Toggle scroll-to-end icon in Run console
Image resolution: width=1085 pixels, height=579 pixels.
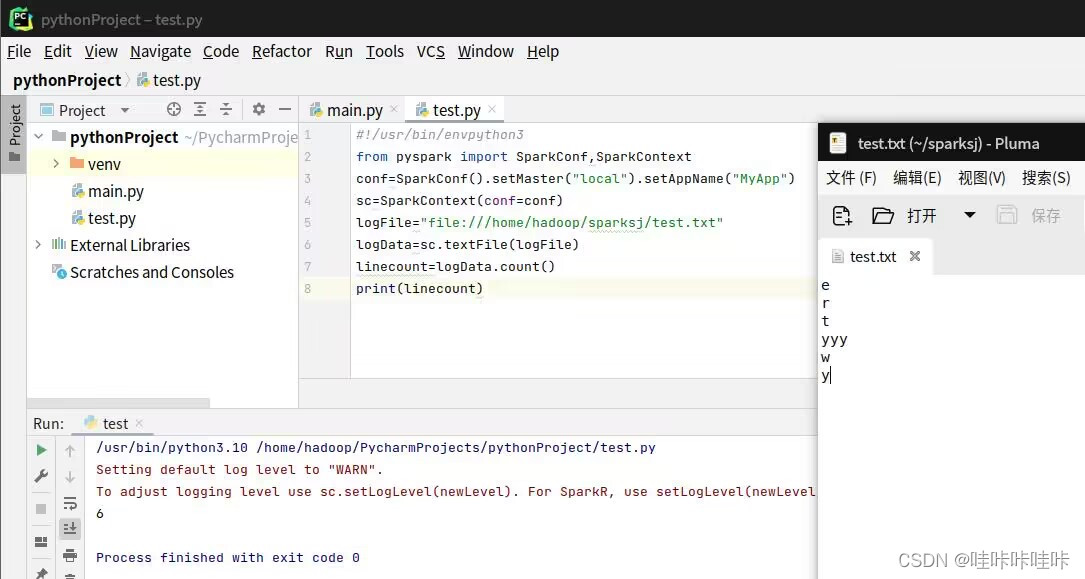[70, 529]
